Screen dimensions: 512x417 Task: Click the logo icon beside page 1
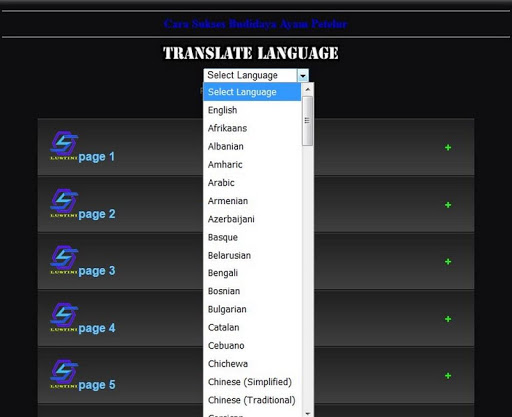[x=64, y=146]
